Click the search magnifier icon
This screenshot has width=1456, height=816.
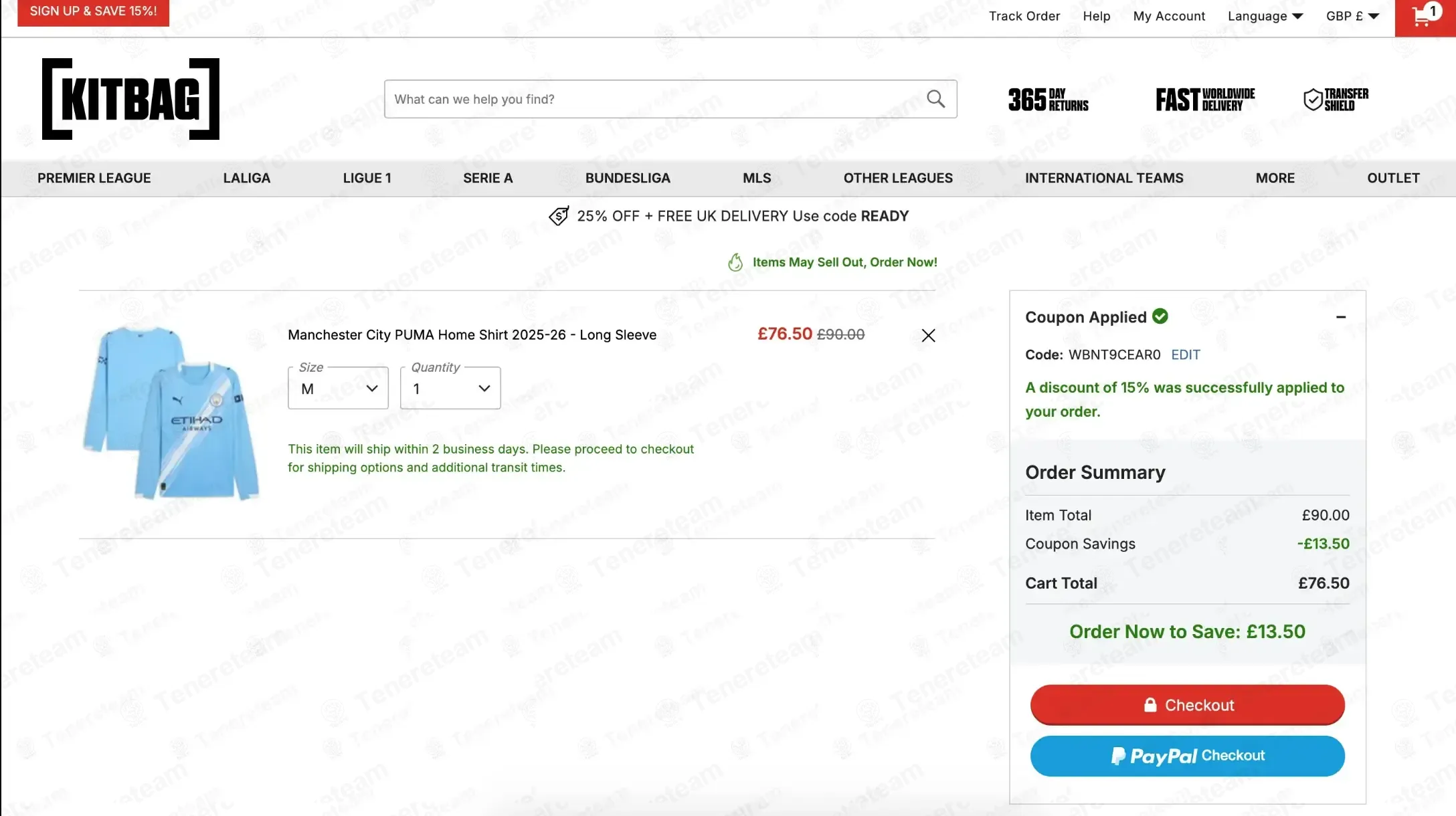pyautogui.click(x=935, y=99)
